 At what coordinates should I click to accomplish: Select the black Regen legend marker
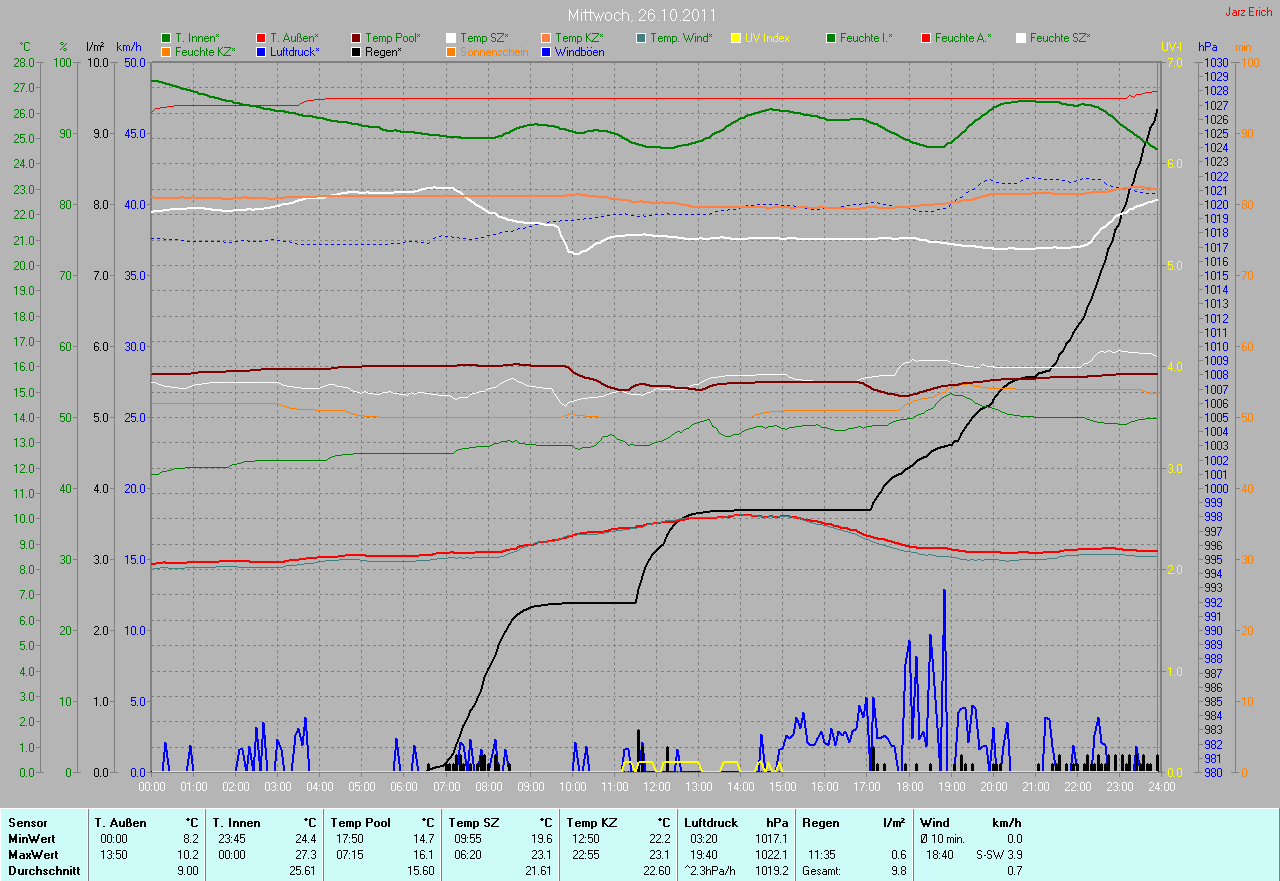point(356,51)
